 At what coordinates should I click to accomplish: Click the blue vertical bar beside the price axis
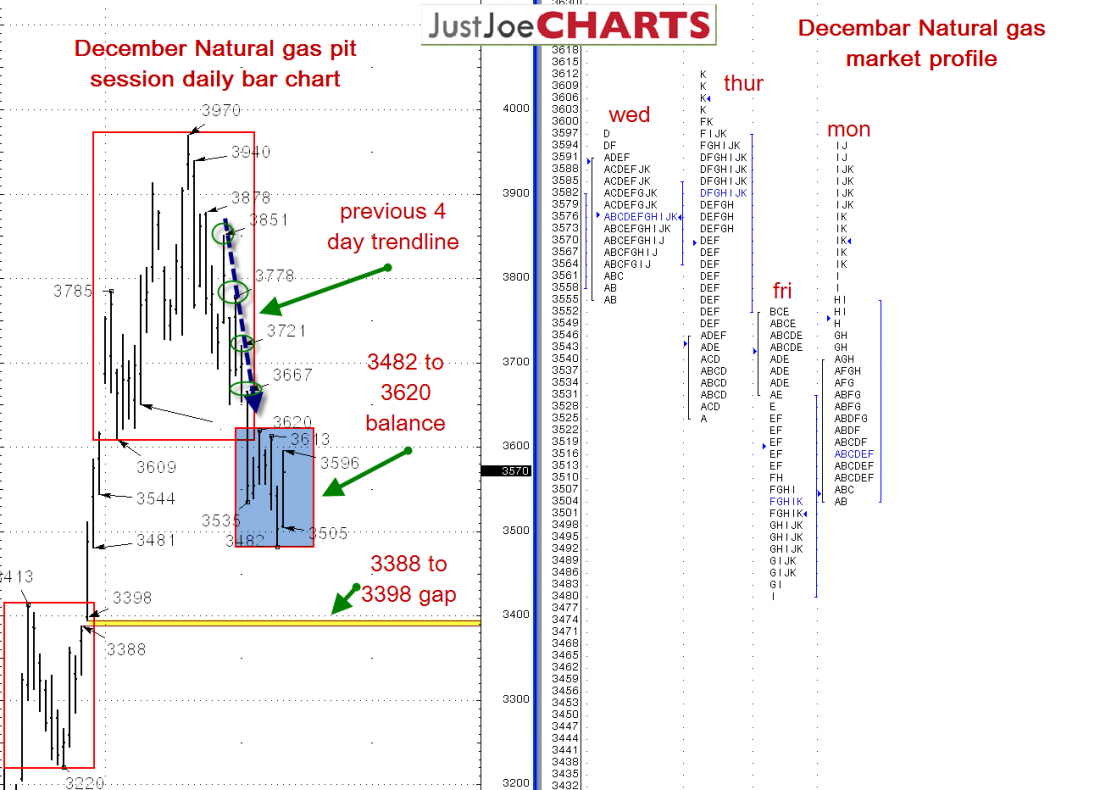541,400
